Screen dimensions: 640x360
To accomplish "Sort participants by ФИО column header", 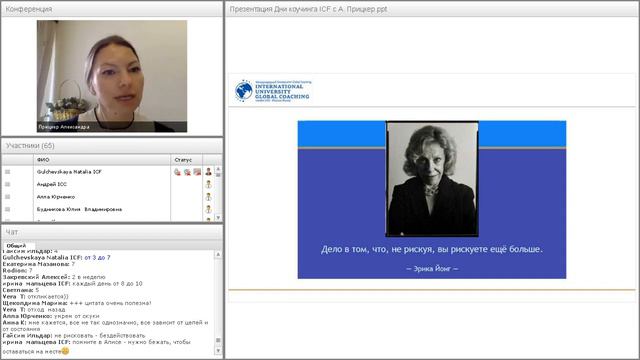I will [x=102, y=160].
